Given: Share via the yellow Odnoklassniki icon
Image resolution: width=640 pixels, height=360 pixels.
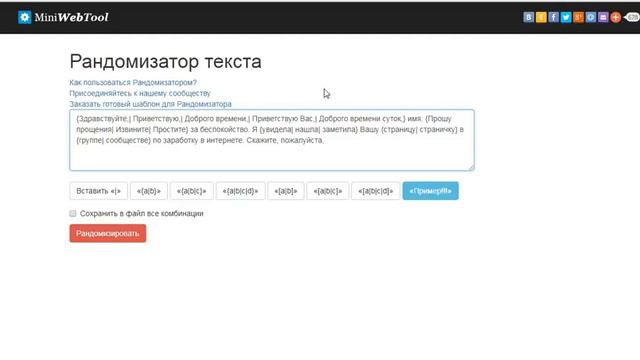Looking at the screenshot, I should (x=541, y=17).
